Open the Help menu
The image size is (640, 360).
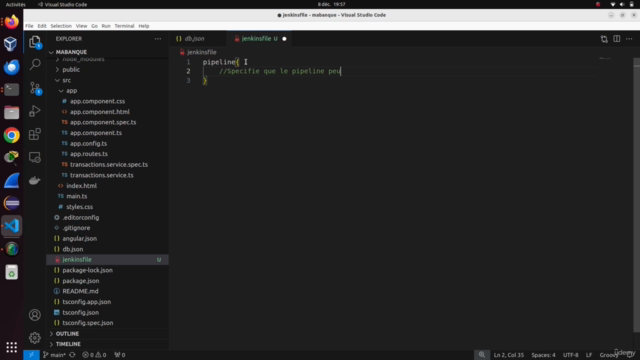[x=144, y=26]
